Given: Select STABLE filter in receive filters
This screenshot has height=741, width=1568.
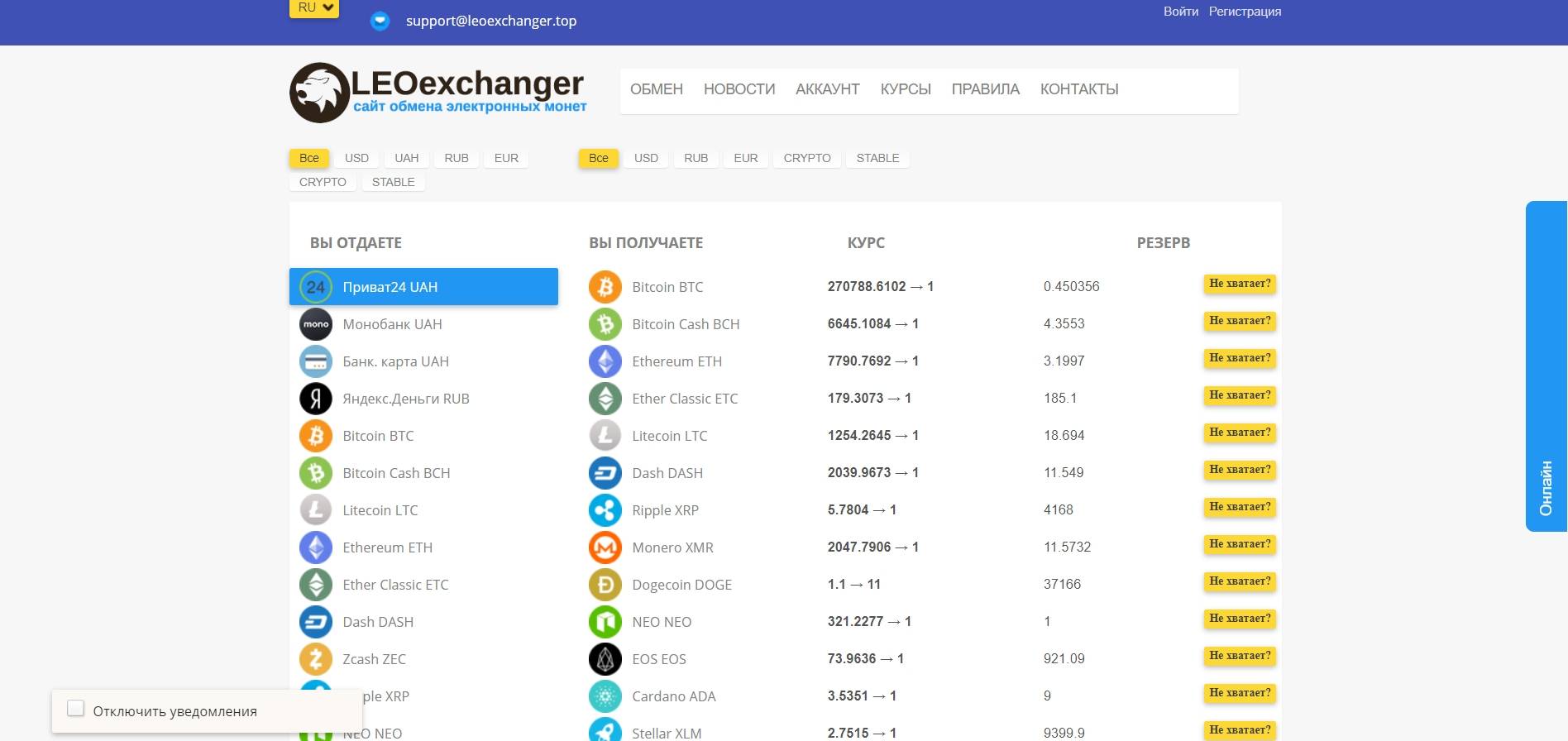Looking at the screenshot, I should tap(877, 158).
